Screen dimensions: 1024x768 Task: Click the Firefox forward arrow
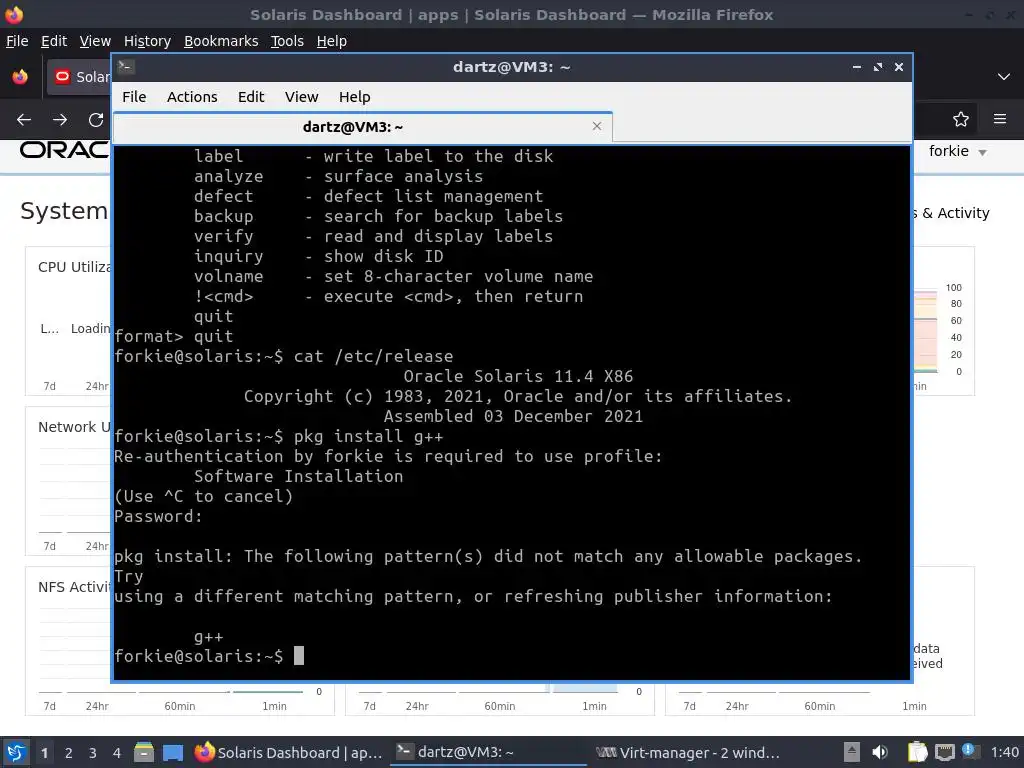click(x=59, y=120)
